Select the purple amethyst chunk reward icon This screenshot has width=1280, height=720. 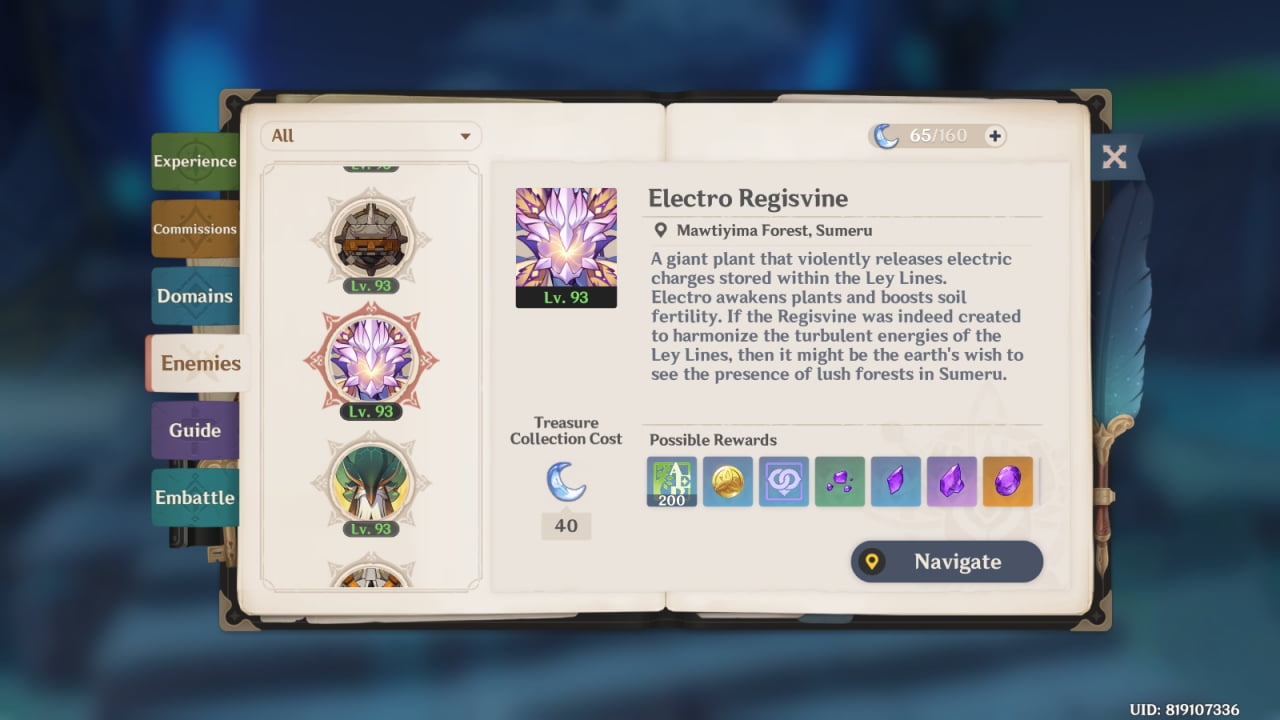tap(952, 482)
